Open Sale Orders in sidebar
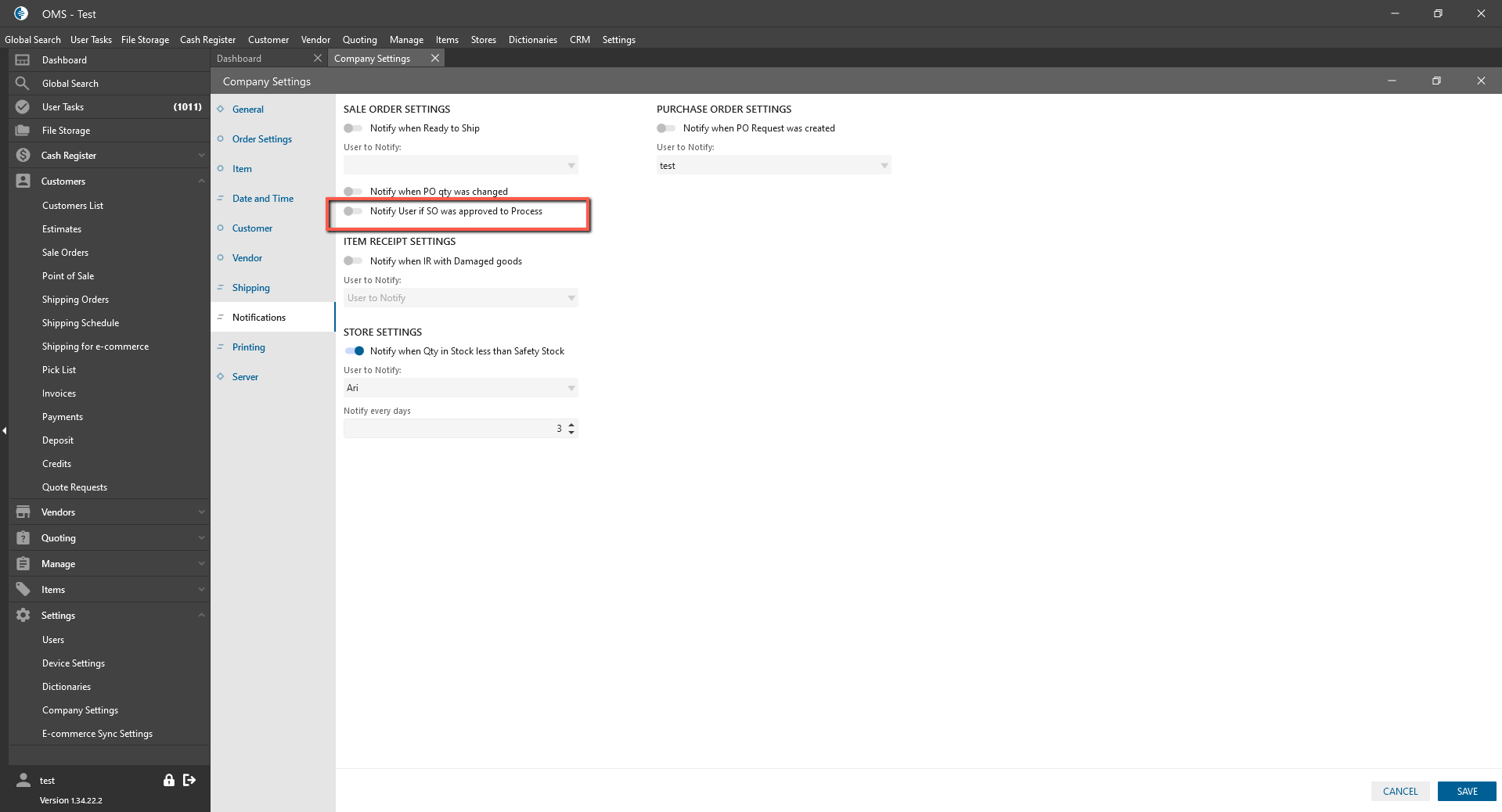The height and width of the screenshot is (812, 1502). coord(65,253)
